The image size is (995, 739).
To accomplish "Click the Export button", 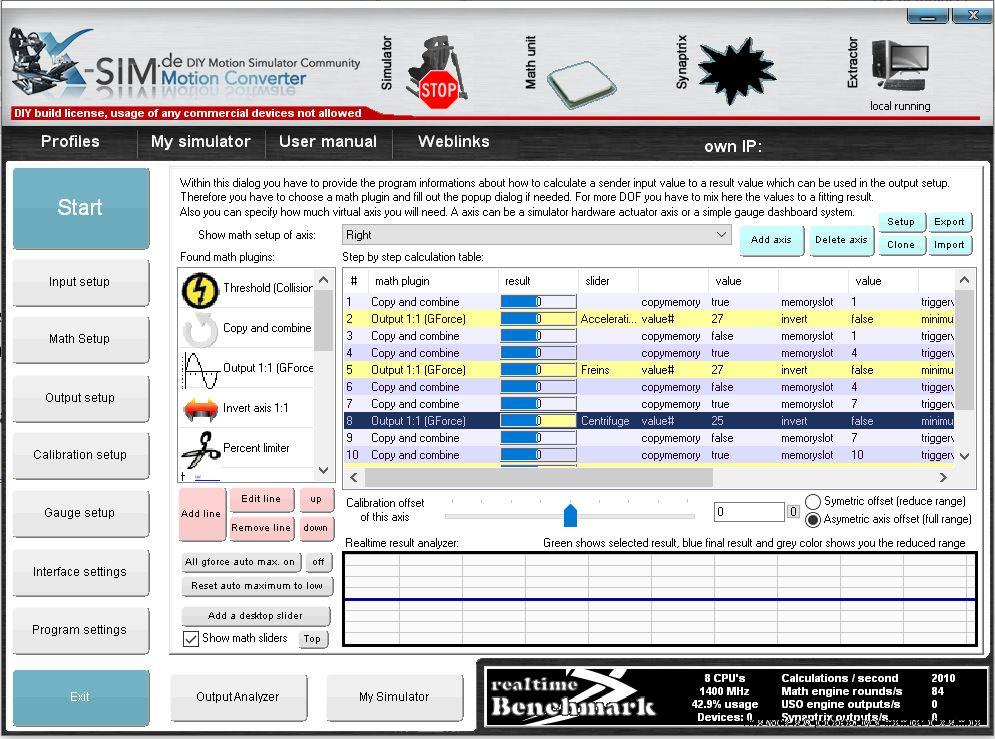I will 949,222.
